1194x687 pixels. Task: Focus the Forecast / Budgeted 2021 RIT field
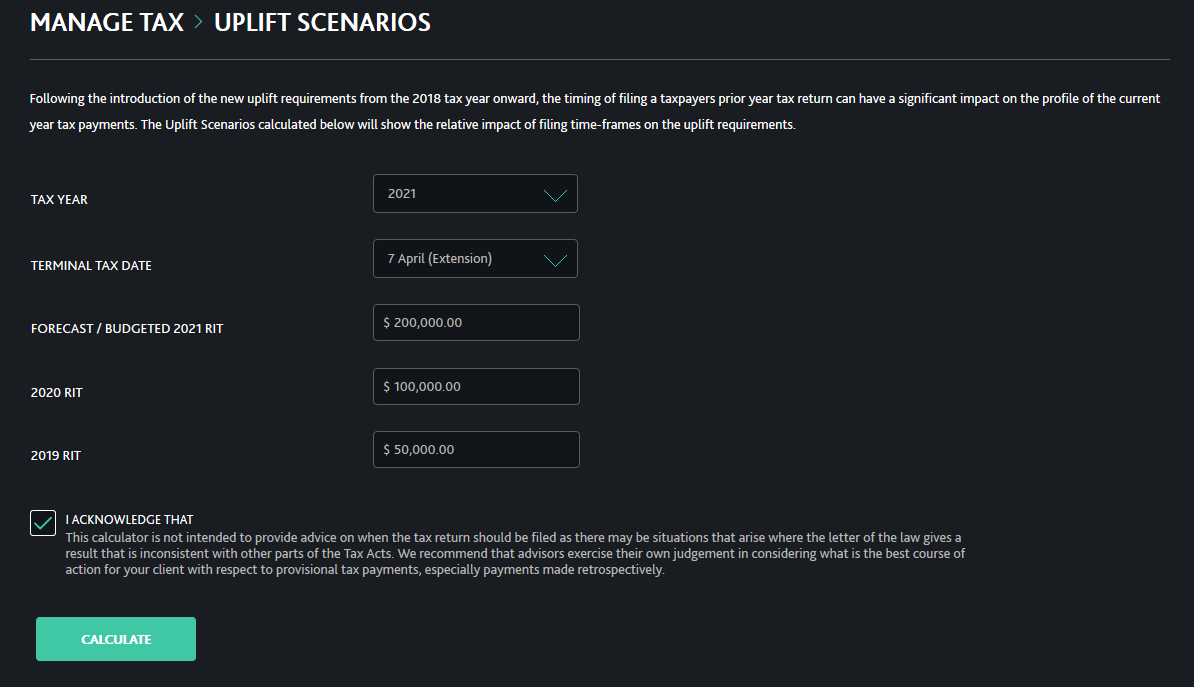(x=476, y=323)
